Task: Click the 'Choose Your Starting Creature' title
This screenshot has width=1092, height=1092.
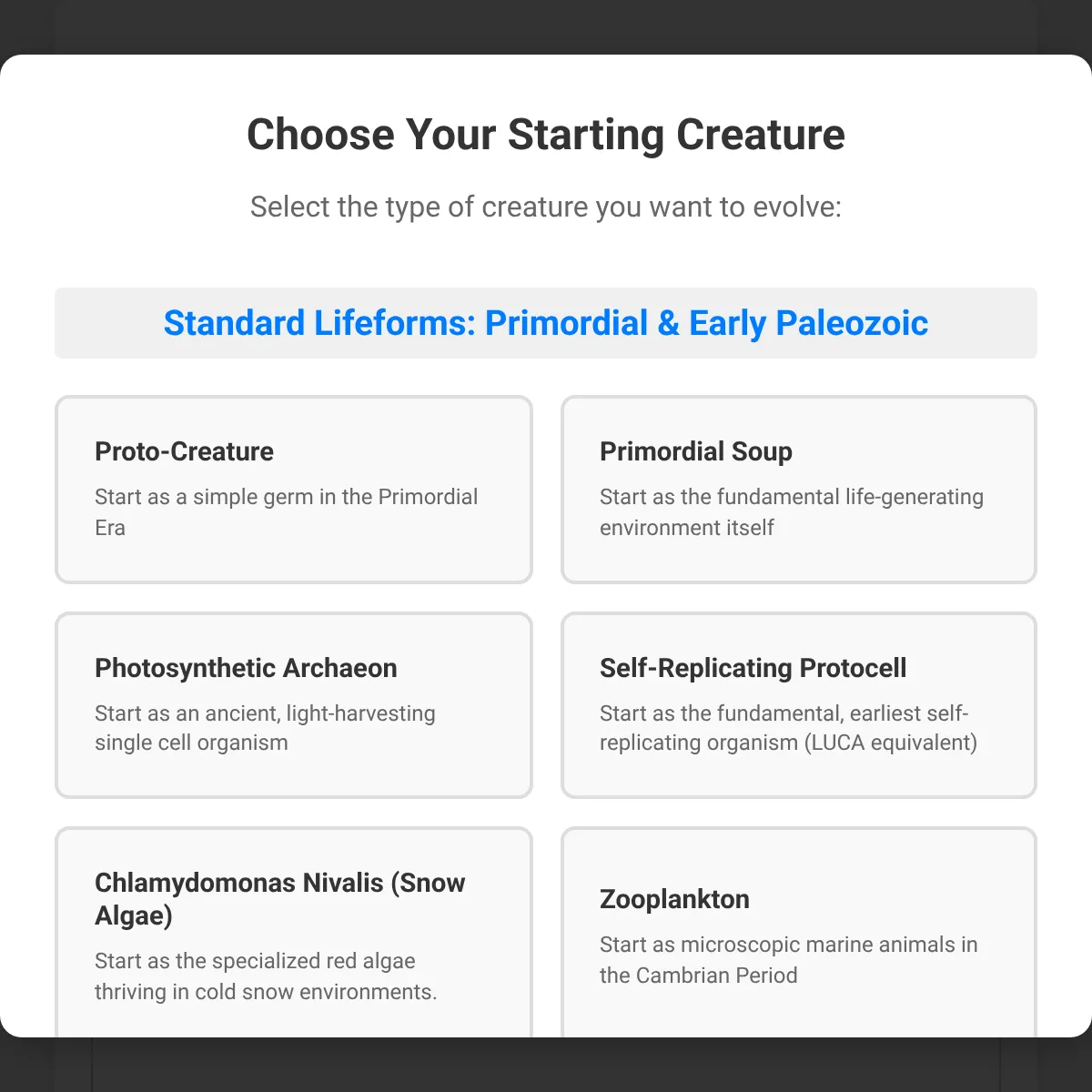Action: (x=546, y=135)
